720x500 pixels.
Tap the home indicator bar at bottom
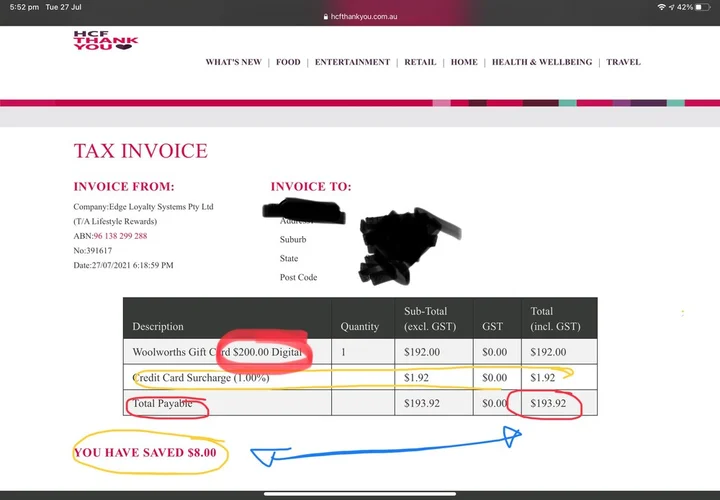click(360, 493)
